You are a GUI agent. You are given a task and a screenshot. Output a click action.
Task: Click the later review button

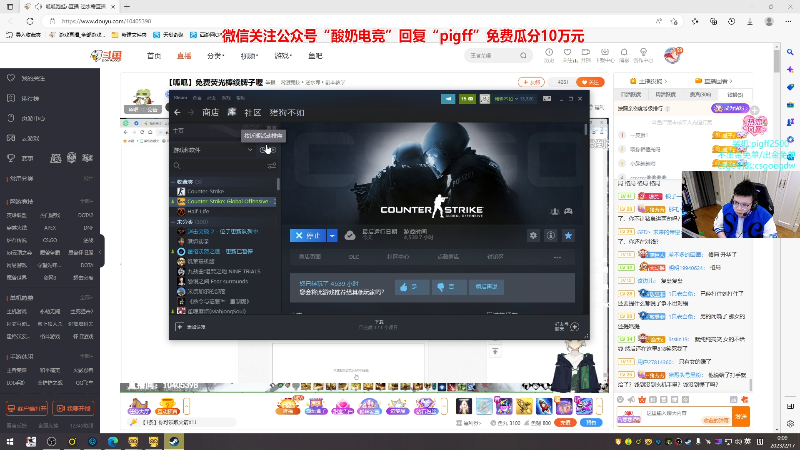pos(486,287)
